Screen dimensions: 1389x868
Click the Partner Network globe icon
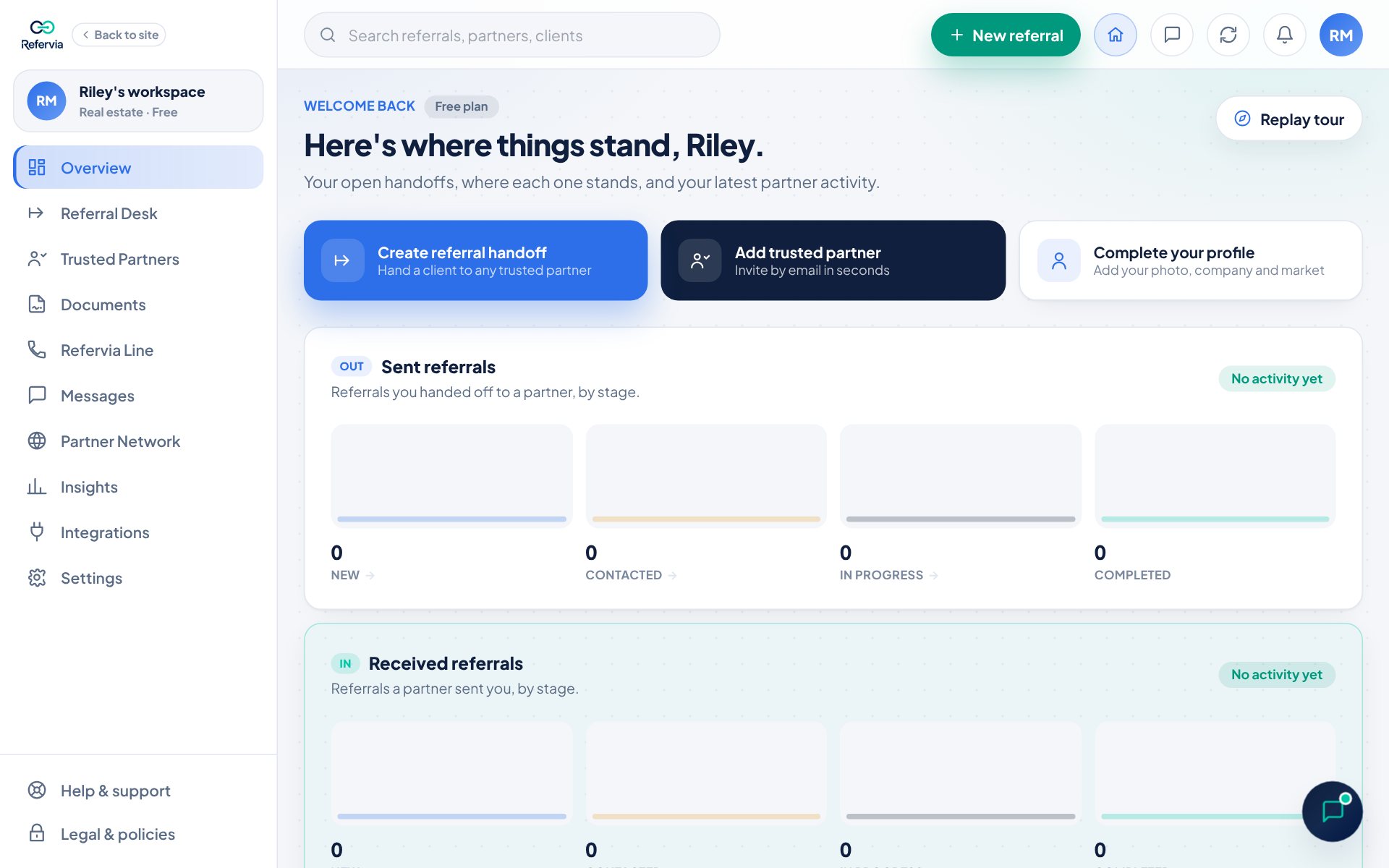(x=36, y=441)
